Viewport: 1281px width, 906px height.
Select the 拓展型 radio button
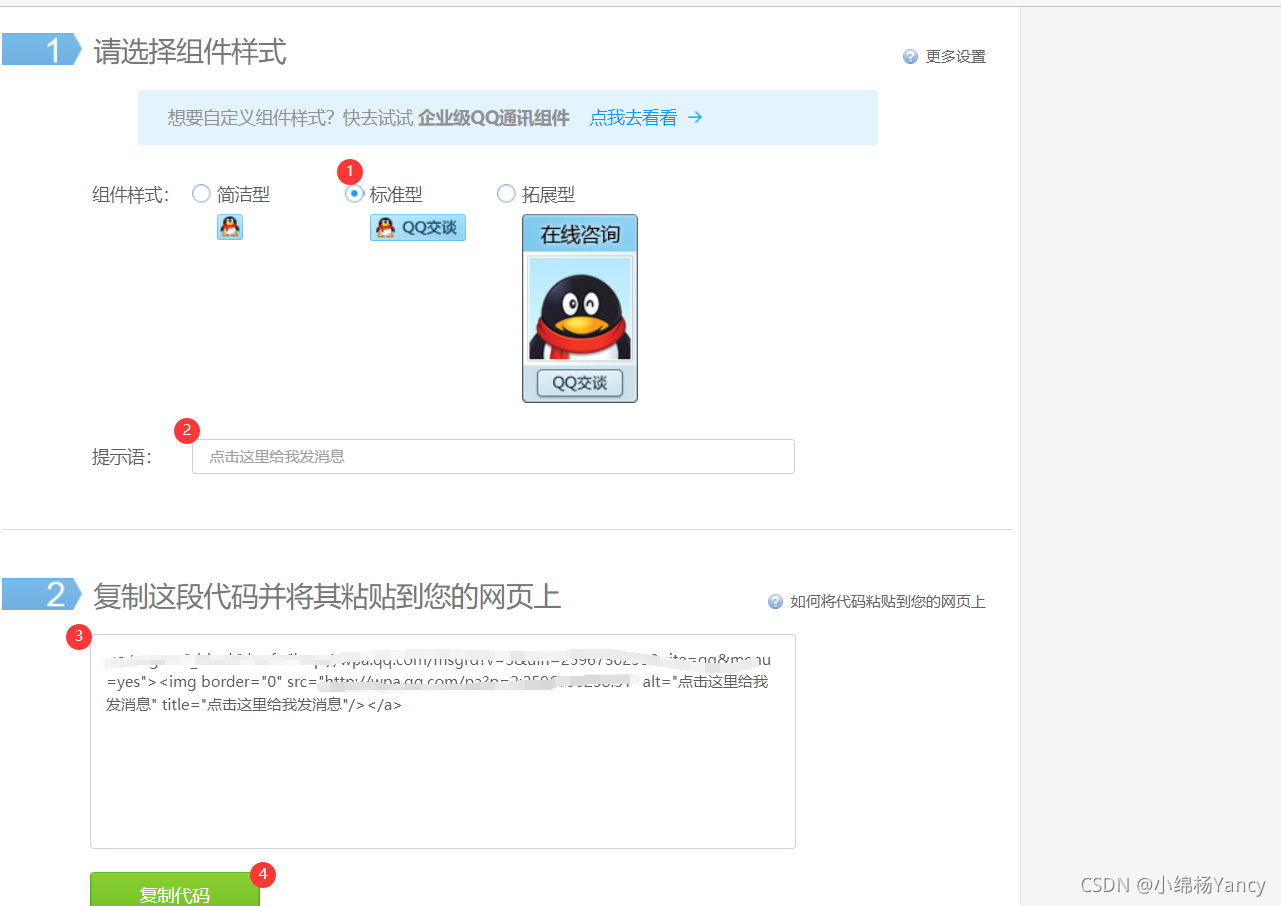[506, 194]
